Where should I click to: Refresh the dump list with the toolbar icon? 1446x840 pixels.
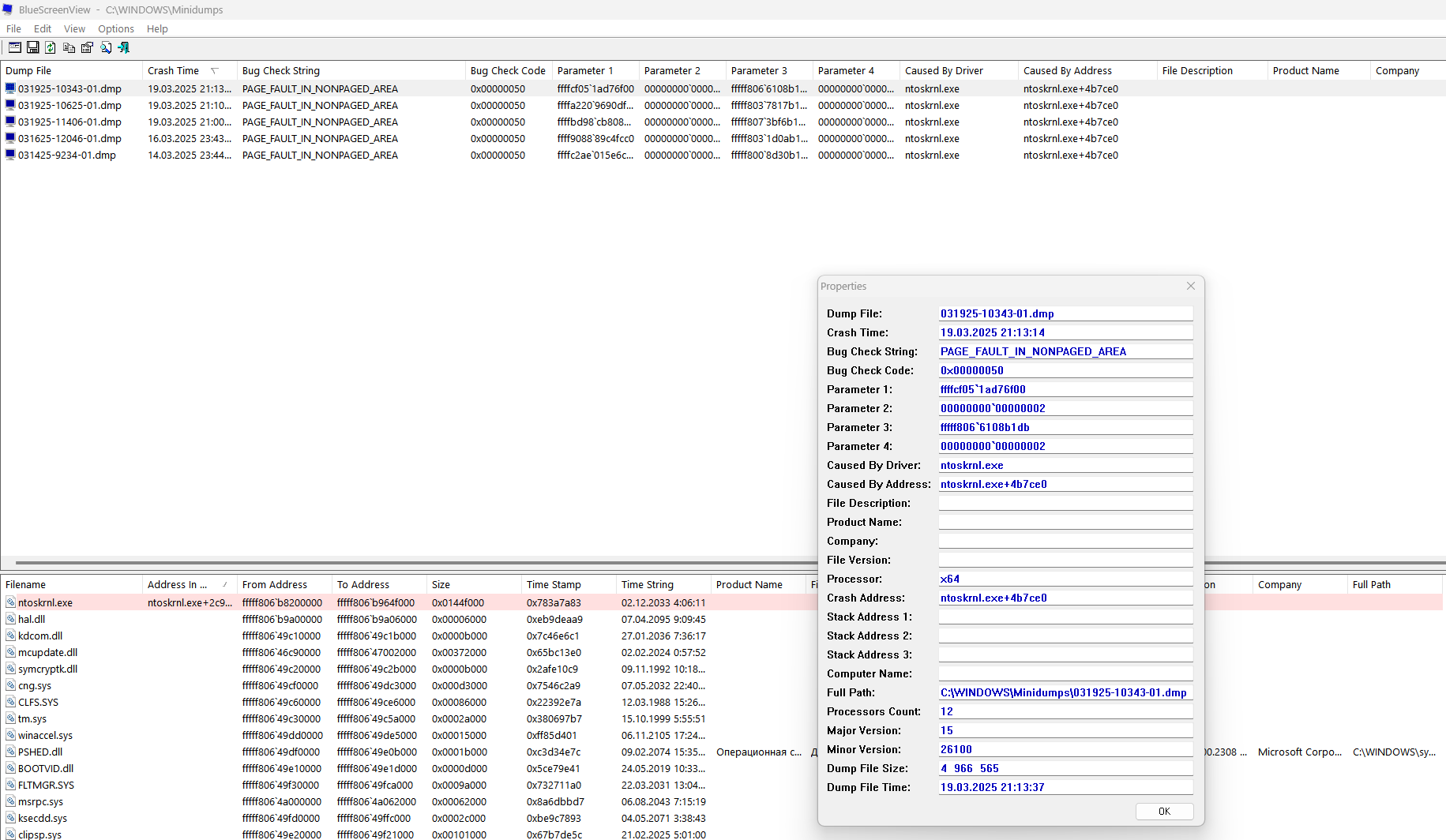point(51,48)
